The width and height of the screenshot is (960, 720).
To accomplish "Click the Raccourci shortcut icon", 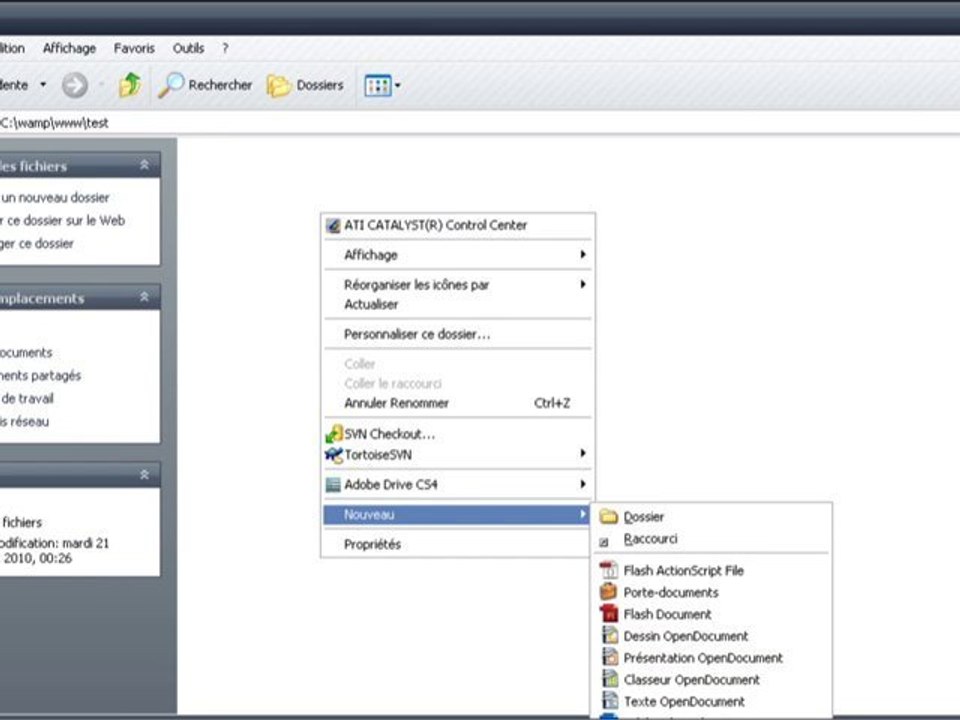I will (604, 542).
